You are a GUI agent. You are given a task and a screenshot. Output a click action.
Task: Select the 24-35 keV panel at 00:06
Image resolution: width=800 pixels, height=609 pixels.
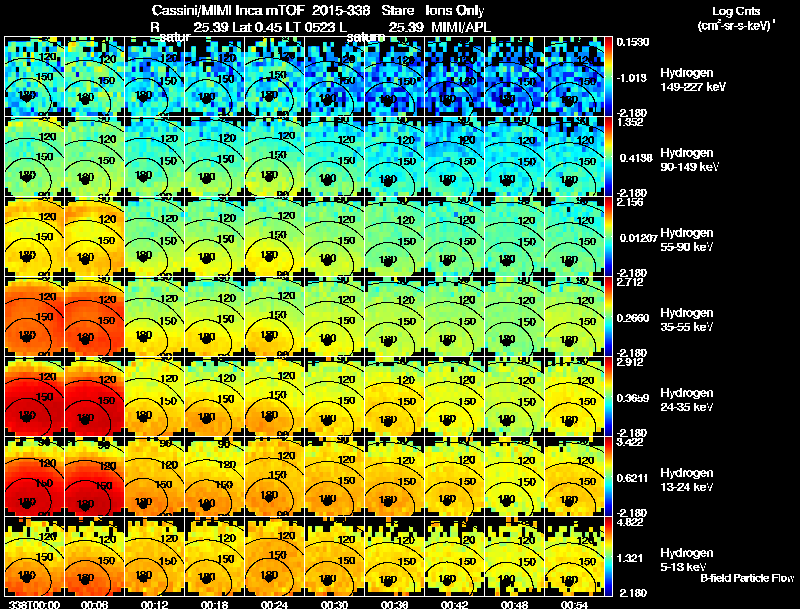pos(94,396)
